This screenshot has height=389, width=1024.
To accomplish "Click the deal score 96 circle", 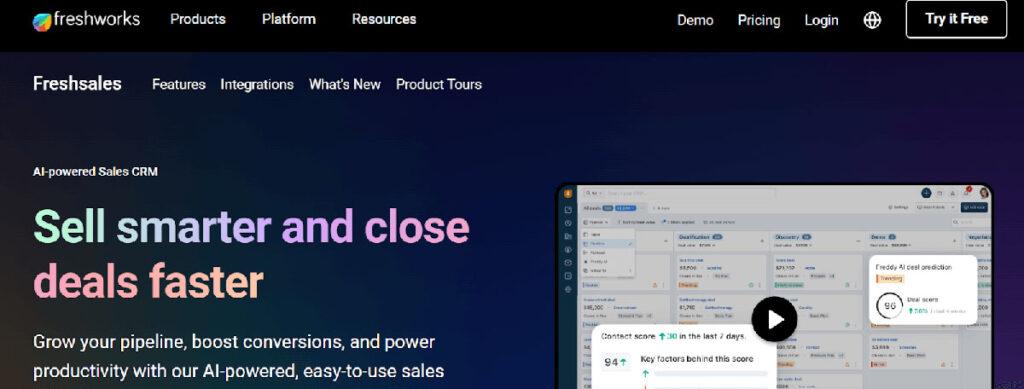I will click(x=889, y=305).
